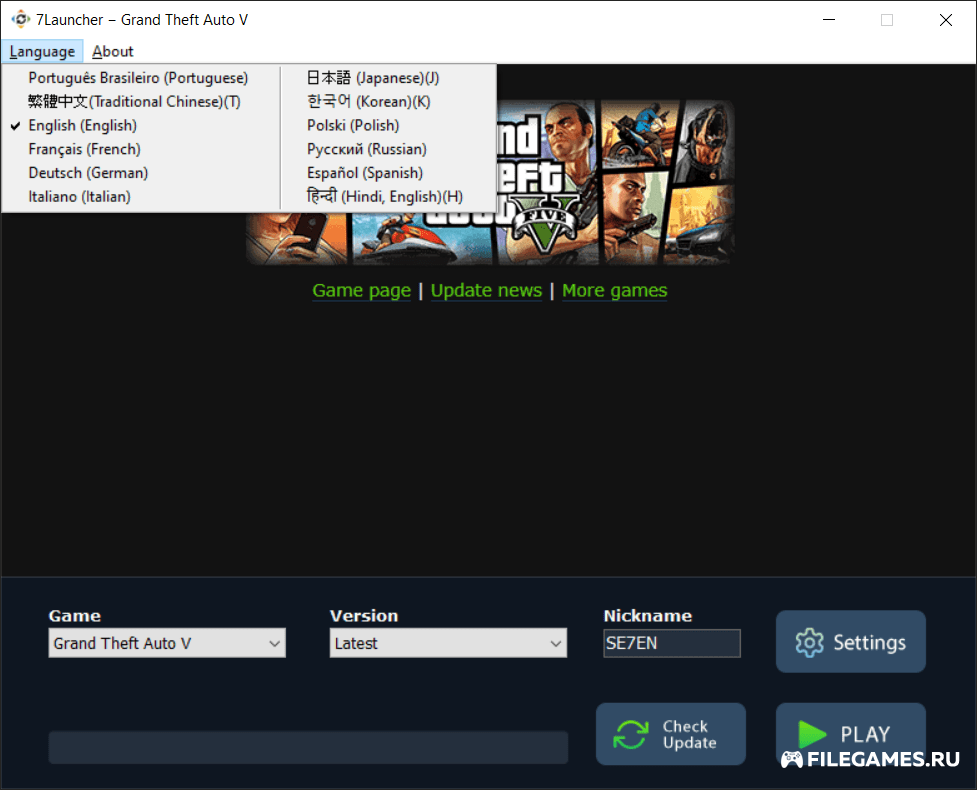Open the About menu

coord(113,52)
